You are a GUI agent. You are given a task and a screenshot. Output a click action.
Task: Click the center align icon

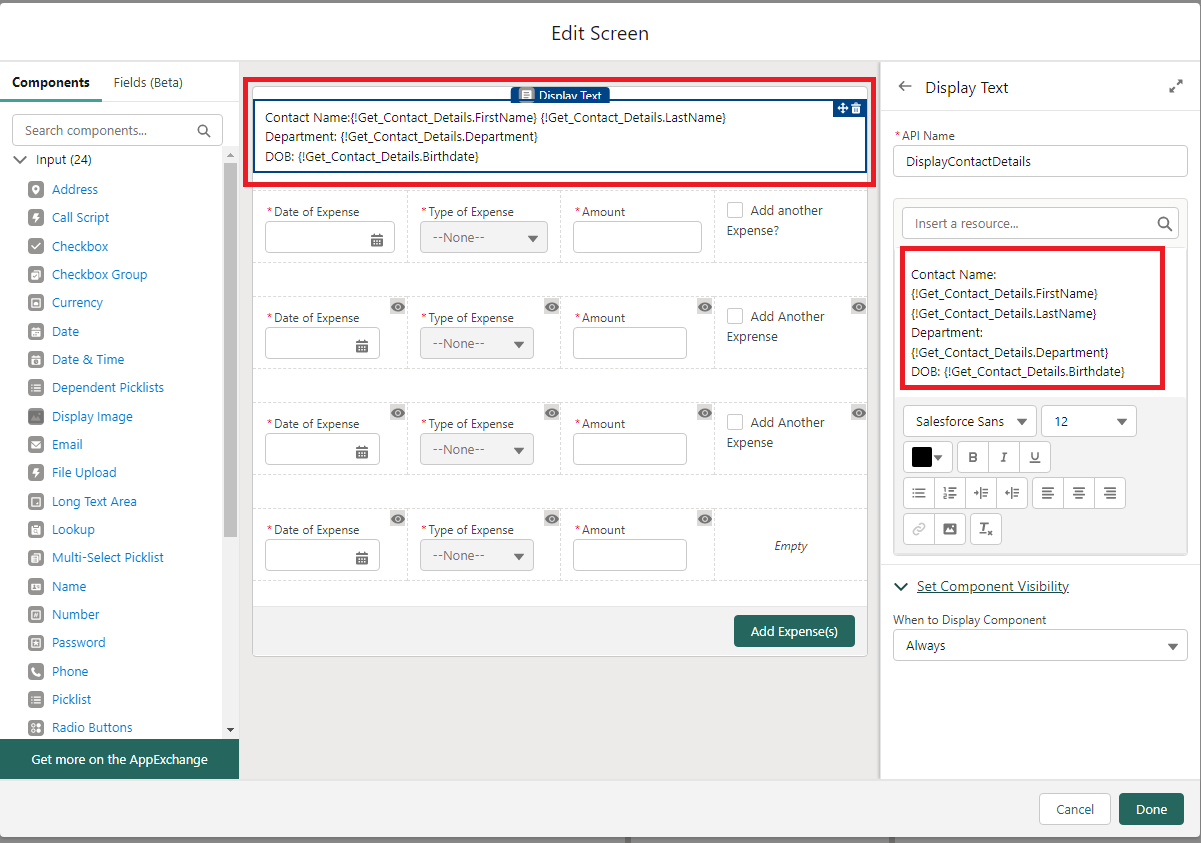pyautogui.click(x=1079, y=493)
